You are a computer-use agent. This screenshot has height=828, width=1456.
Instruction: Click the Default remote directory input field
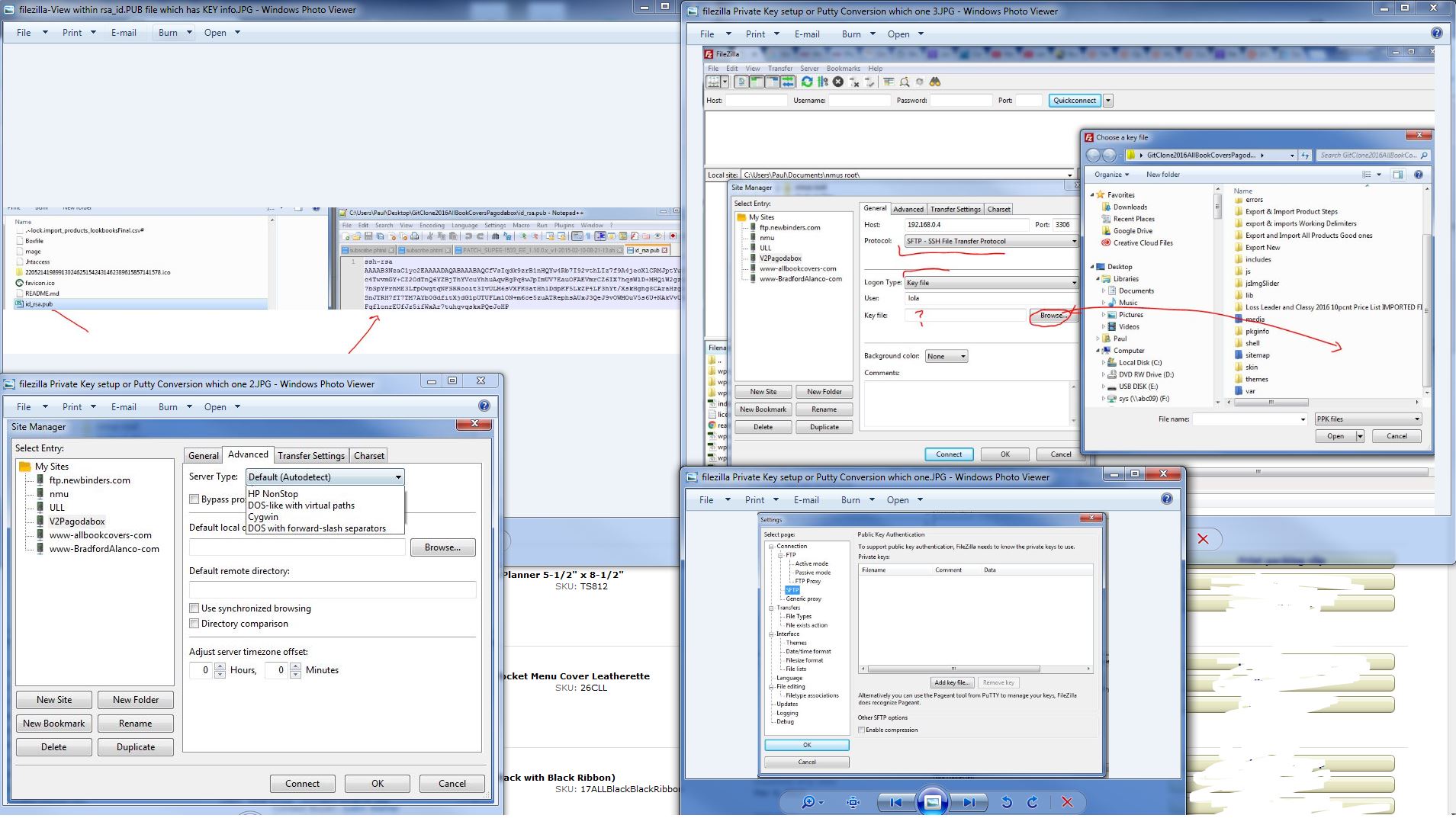tap(333, 589)
